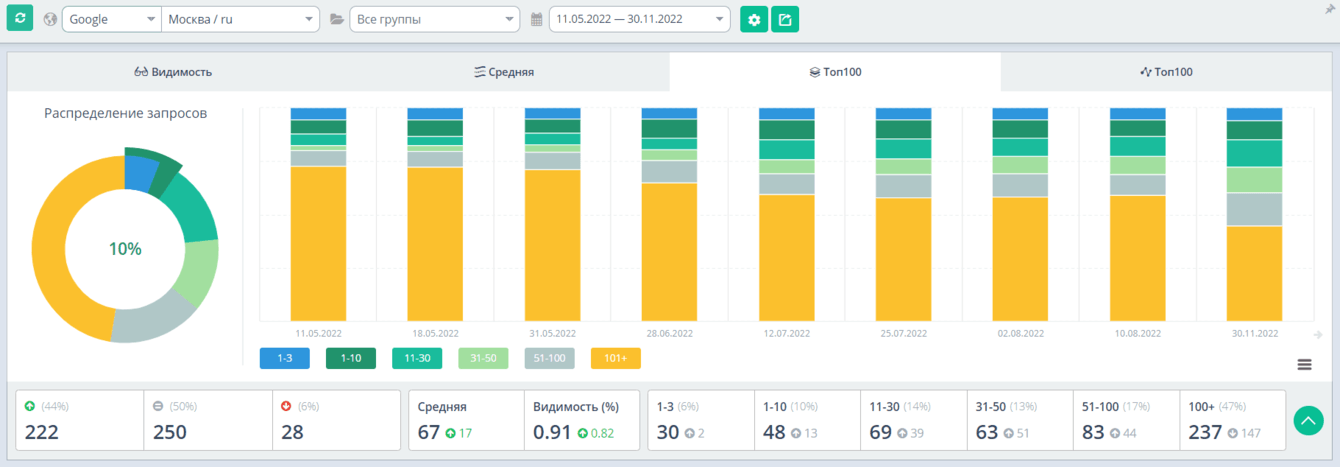The width and height of the screenshot is (1340, 467).
Task: Open the Google search engine dropdown
Action: pyautogui.click(x=111, y=20)
